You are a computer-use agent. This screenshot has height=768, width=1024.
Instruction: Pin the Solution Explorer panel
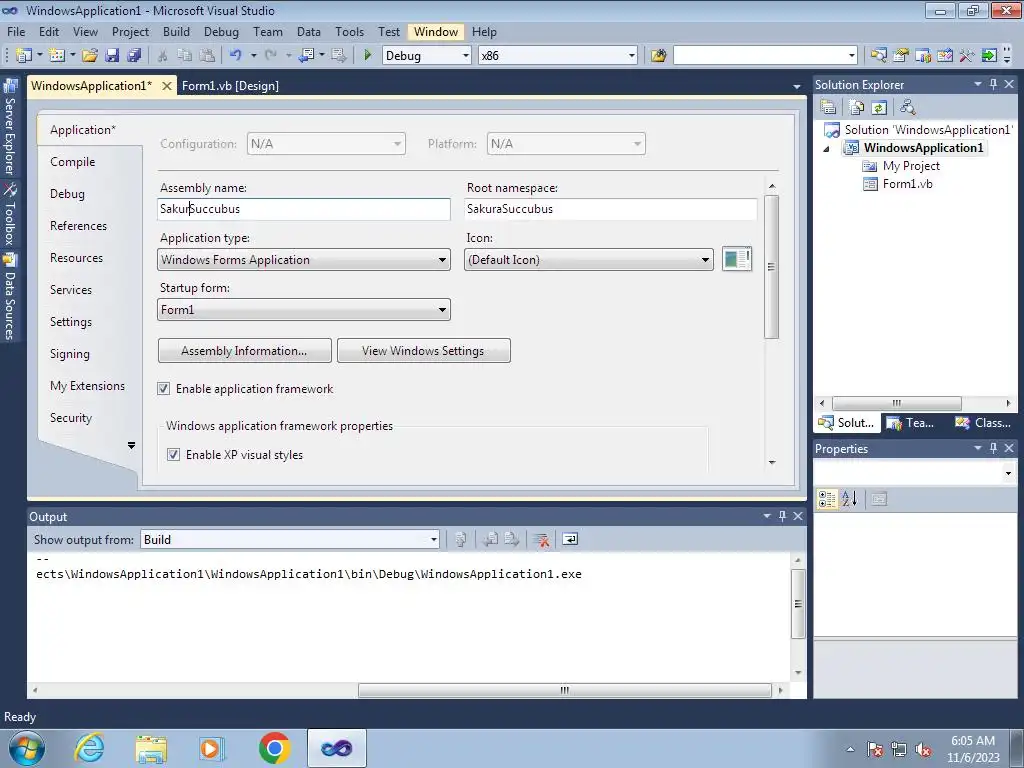(993, 84)
